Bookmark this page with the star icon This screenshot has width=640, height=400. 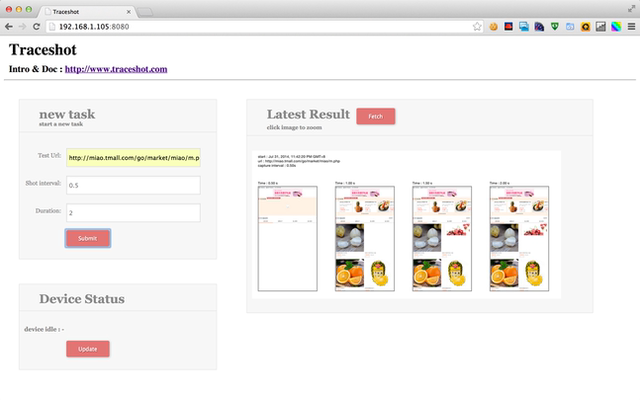click(x=477, y=27)
